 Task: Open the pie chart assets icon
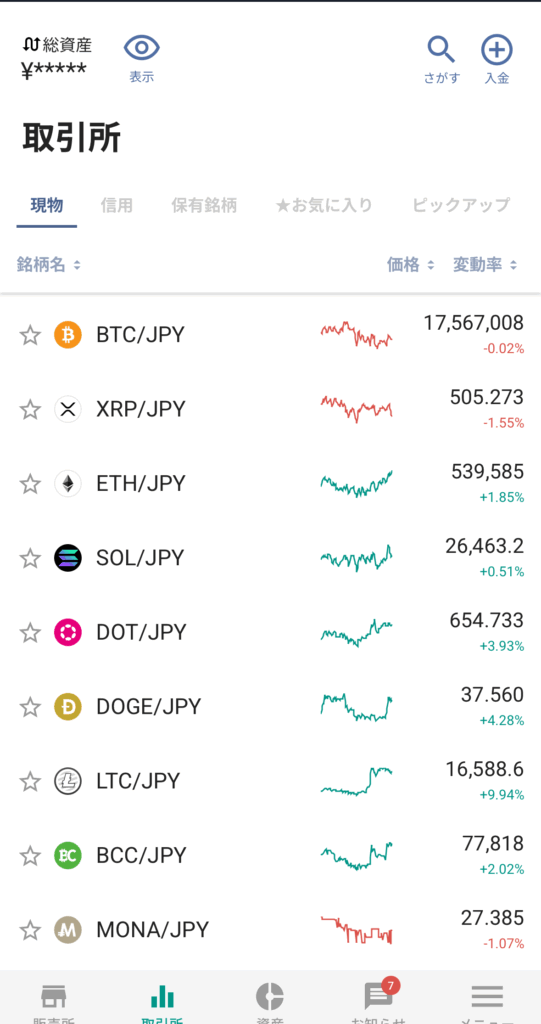(270, 997)
